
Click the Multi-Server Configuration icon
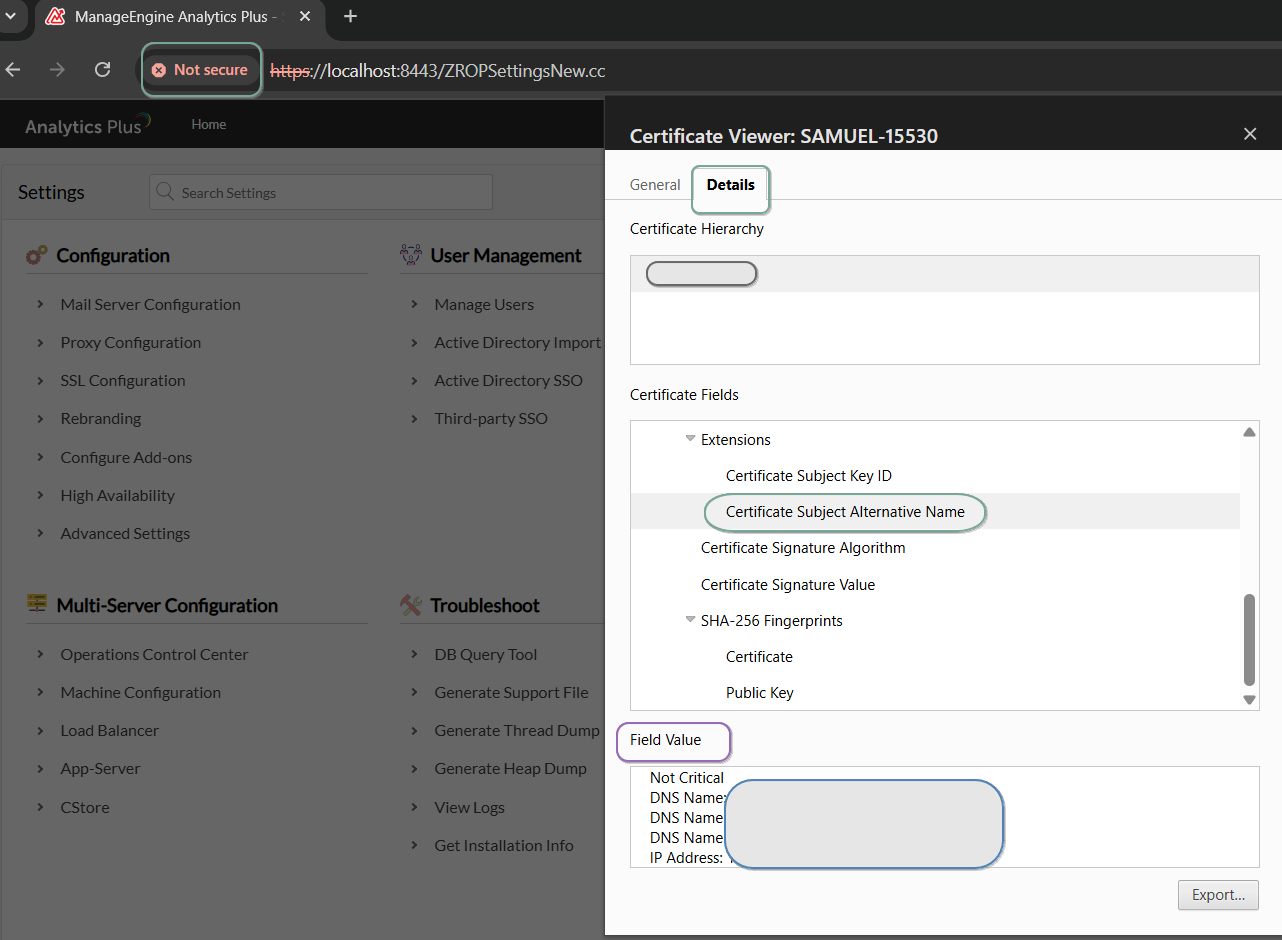[37, 605]
